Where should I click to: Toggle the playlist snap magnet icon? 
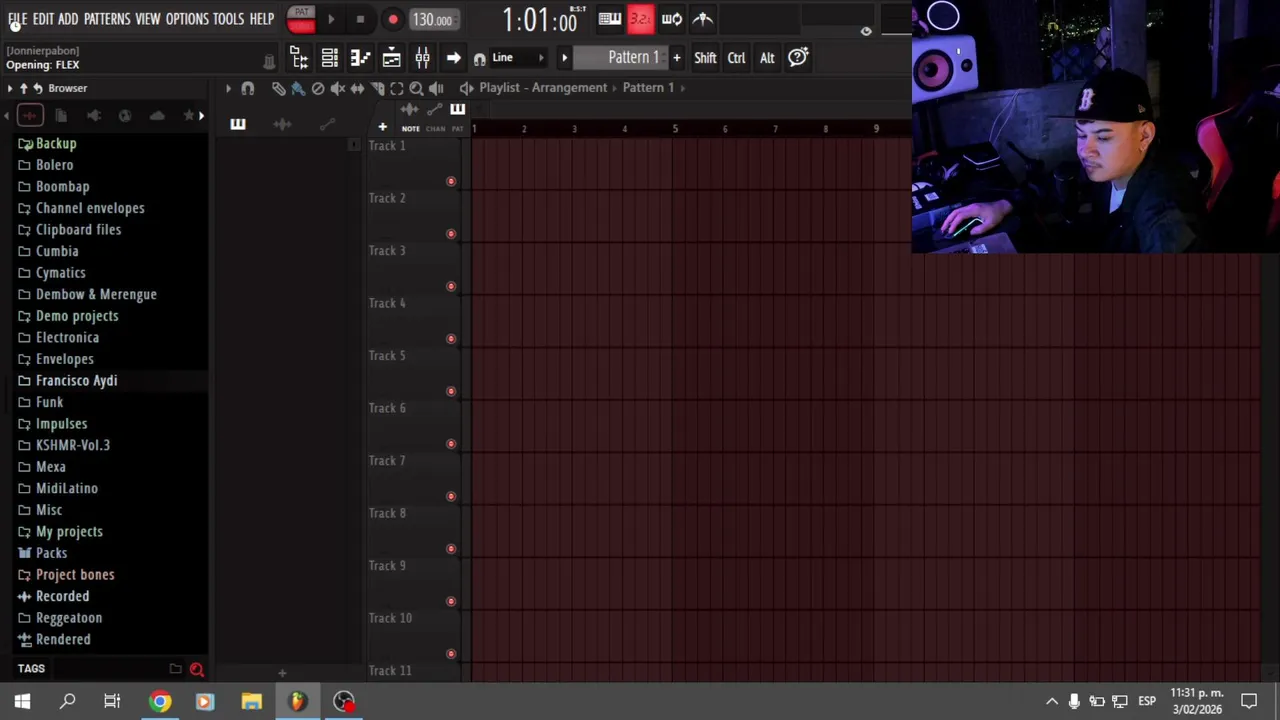pyautogui.click(x=248, y=88)
